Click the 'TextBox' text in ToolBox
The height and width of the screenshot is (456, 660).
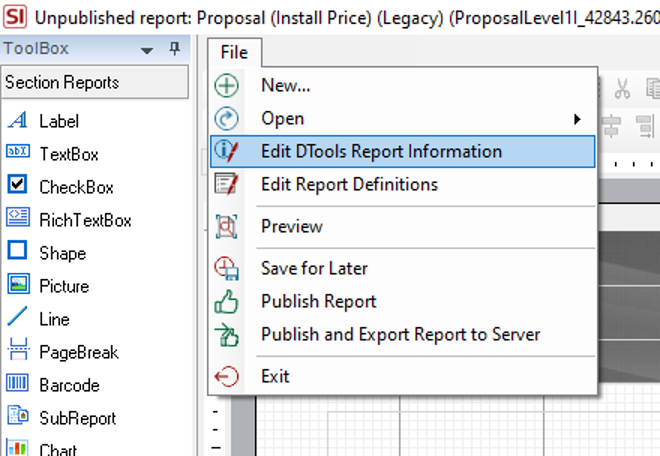click(x=69, y=154)
